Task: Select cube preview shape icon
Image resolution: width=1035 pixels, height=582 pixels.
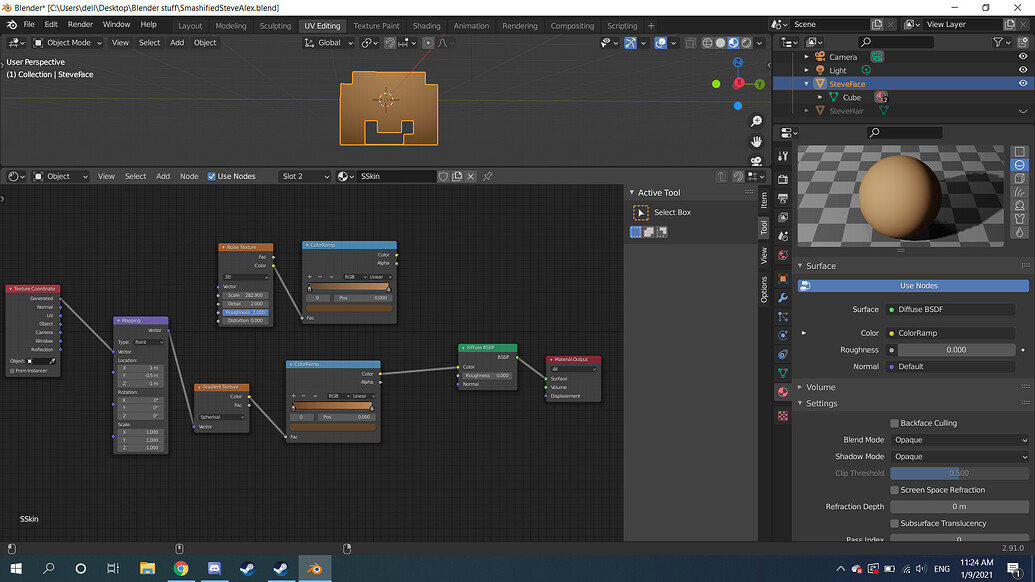Action: (x=1020, y=179)
